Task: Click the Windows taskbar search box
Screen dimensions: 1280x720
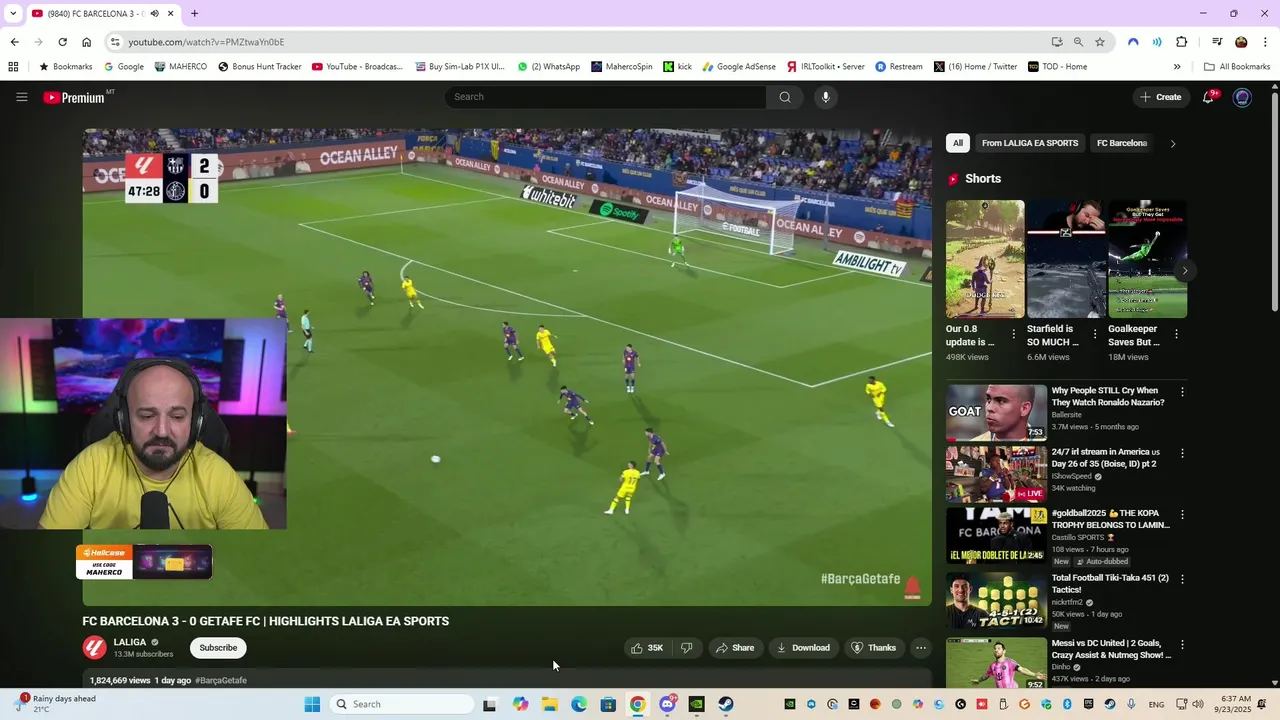Action: [402, 704]
